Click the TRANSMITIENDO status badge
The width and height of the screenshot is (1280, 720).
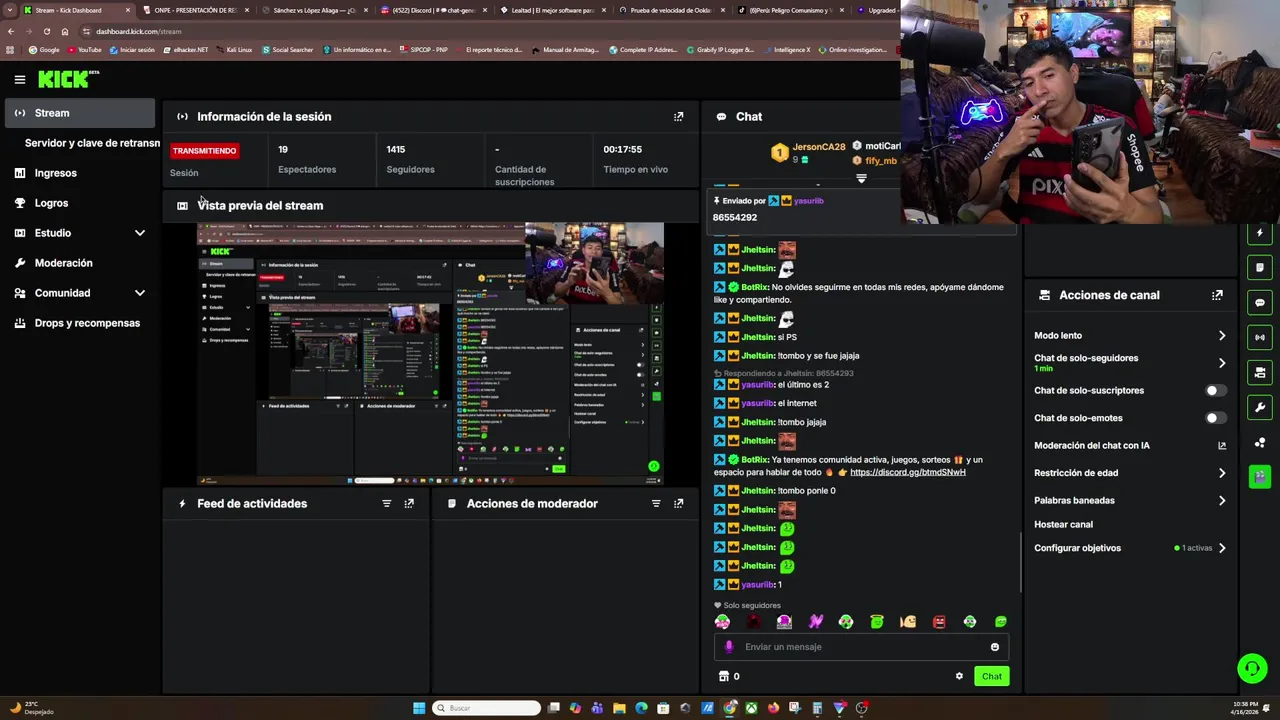tap(204, 151)
